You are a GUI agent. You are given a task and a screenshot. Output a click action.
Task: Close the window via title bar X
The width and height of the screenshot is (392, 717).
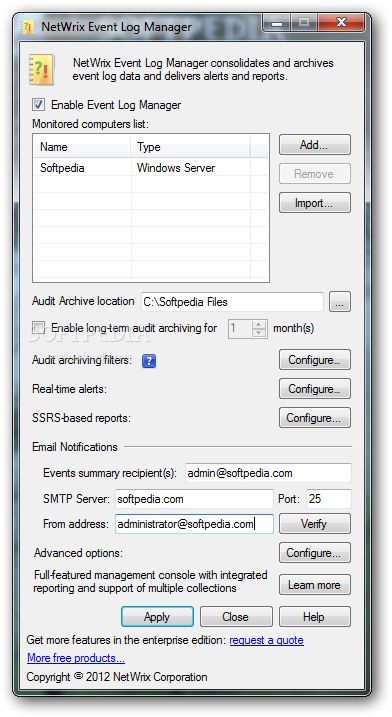pyautogui.click(x=341, y=23)
